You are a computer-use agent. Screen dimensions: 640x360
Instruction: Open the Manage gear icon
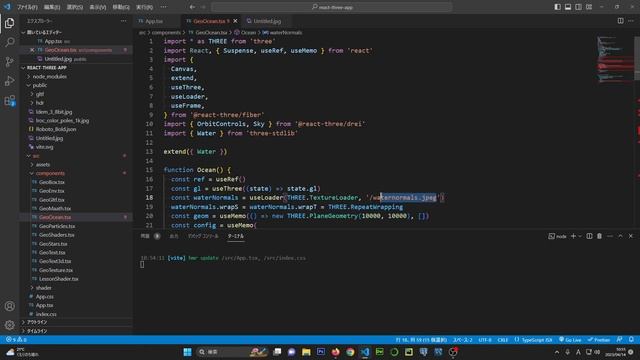point(9,325)
